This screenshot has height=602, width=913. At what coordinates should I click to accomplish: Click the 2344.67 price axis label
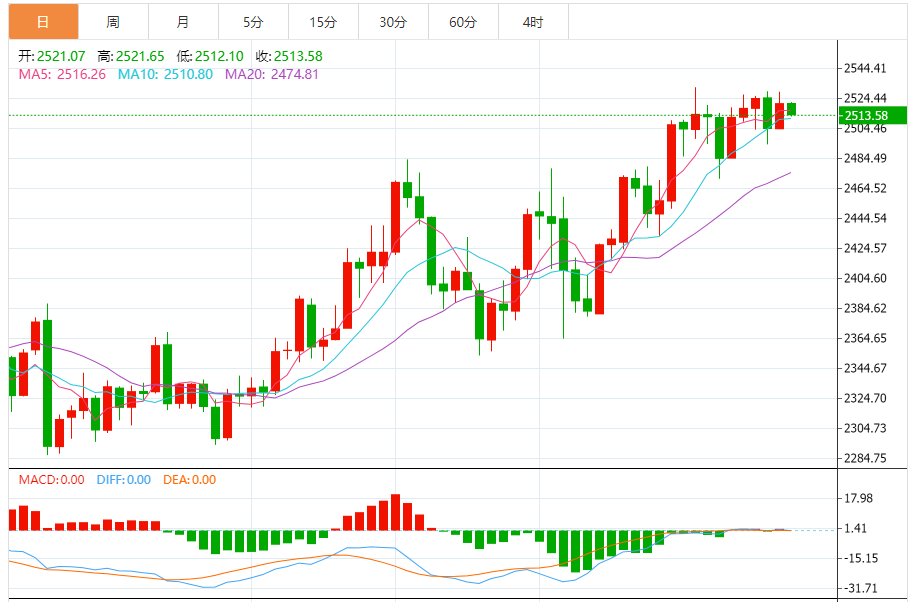pos(865,369)
